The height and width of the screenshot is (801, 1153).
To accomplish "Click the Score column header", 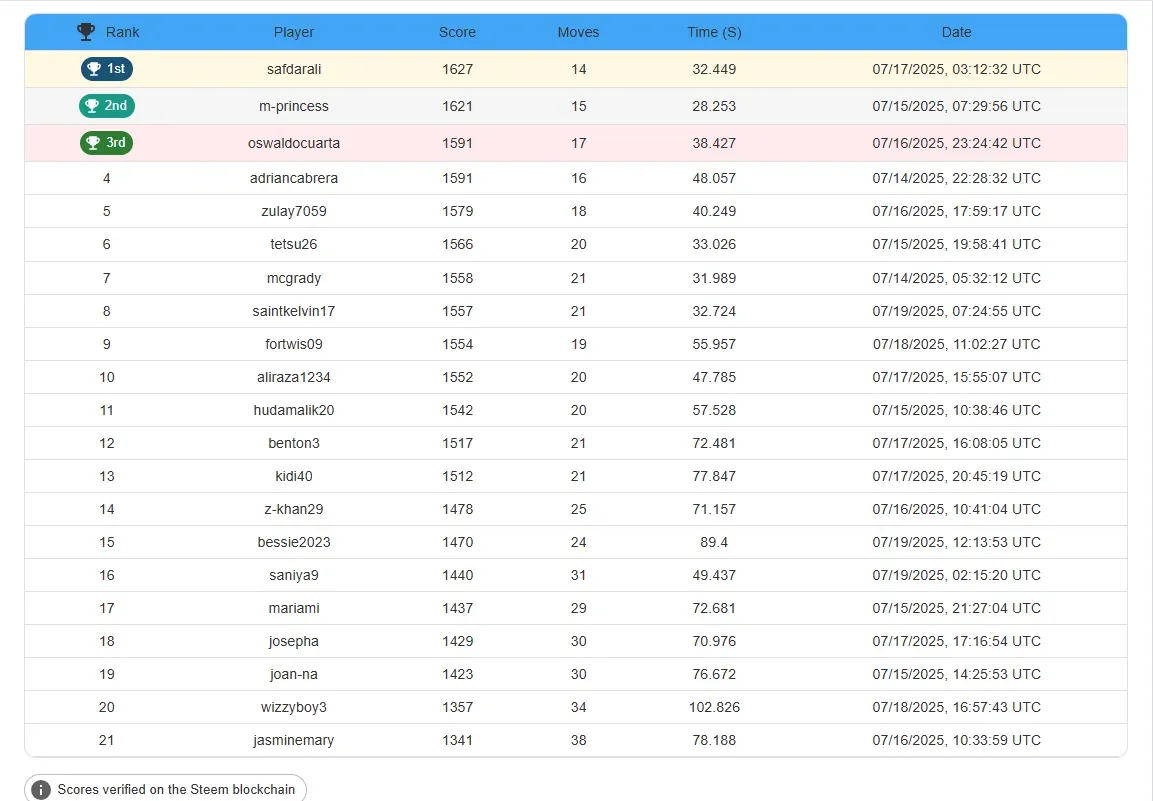I will point(457,32).
